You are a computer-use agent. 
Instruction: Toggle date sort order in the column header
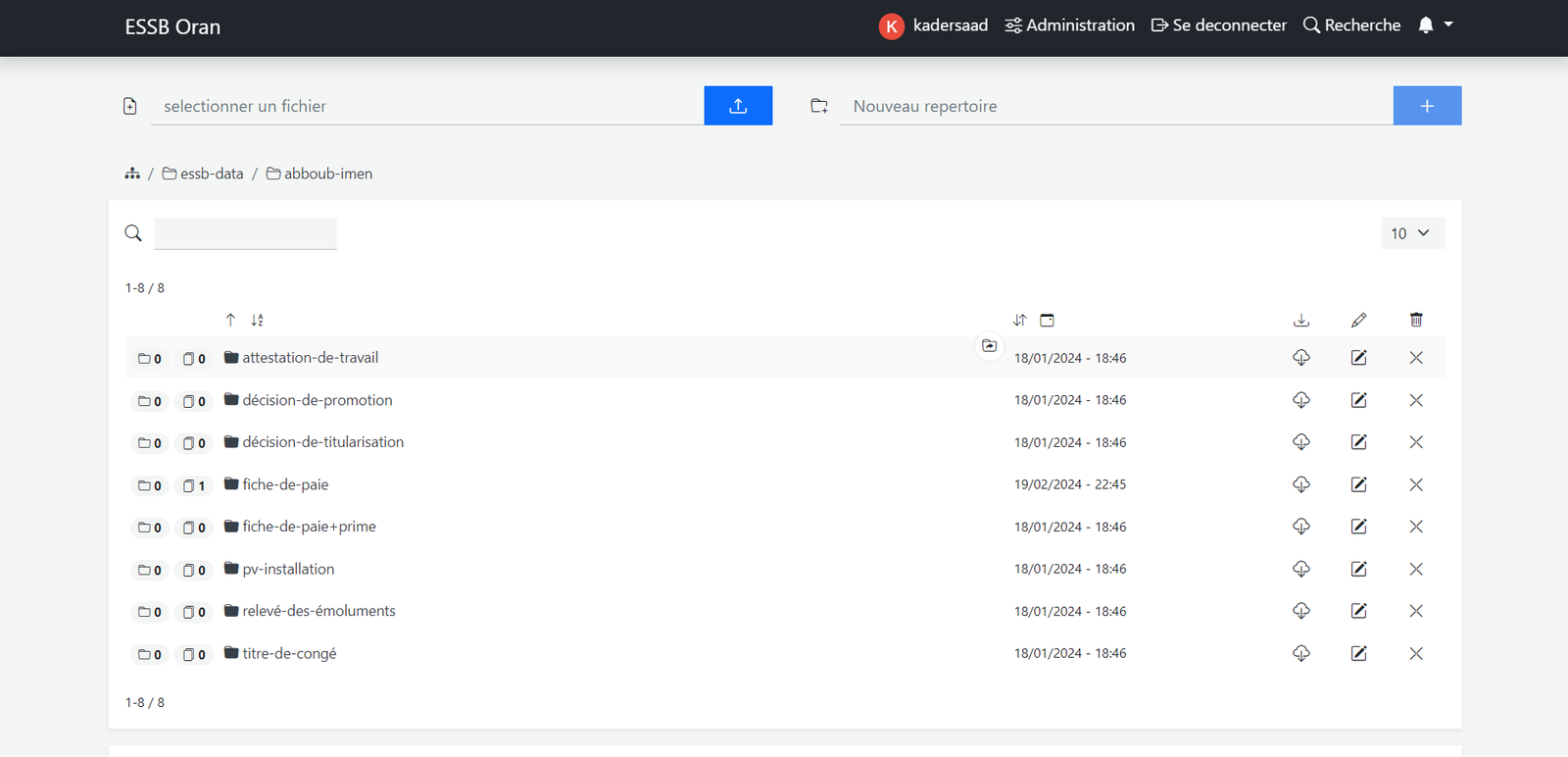pyautogui.click(x=1020, y=320)
